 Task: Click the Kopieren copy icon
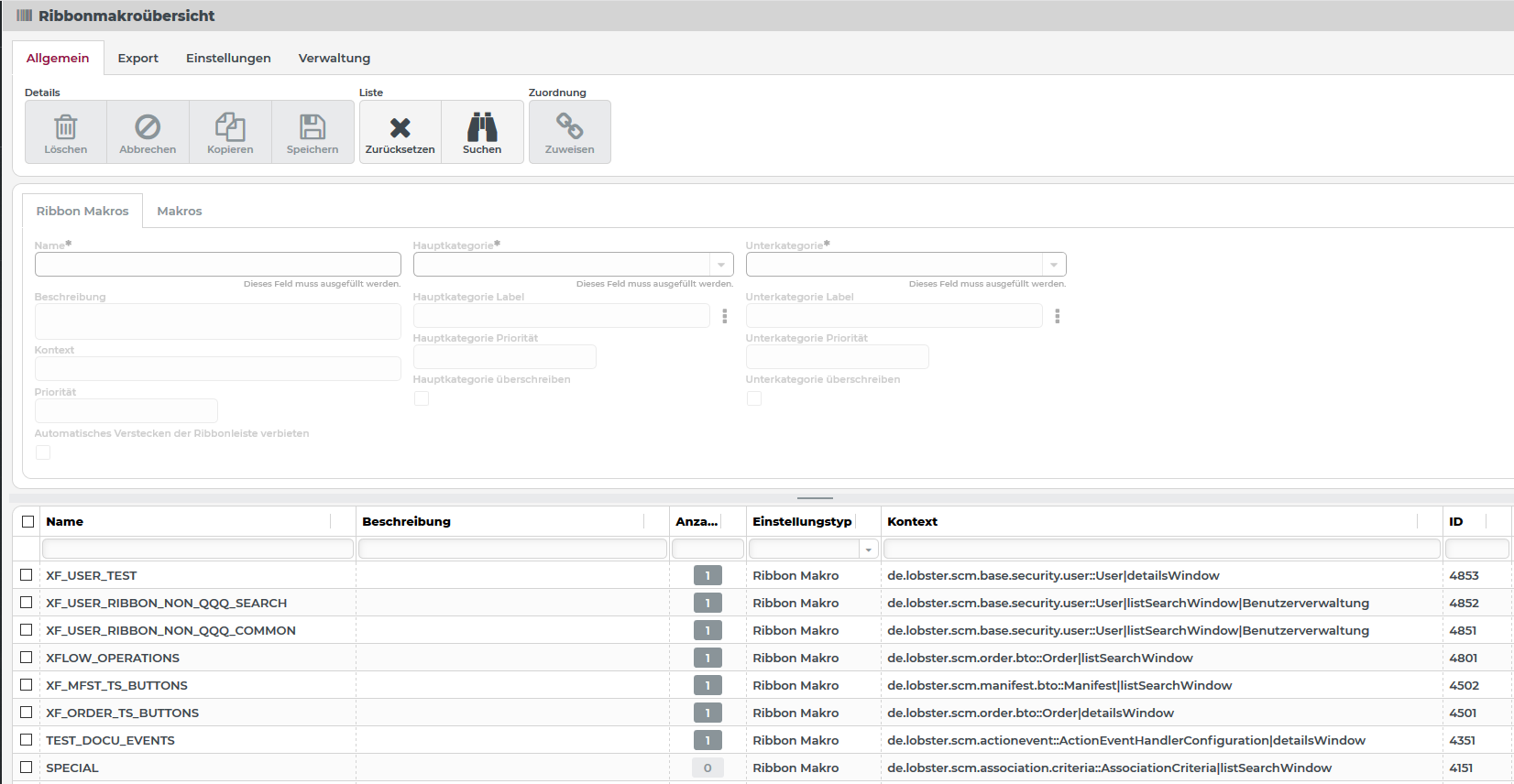click(x=230, y=127)
